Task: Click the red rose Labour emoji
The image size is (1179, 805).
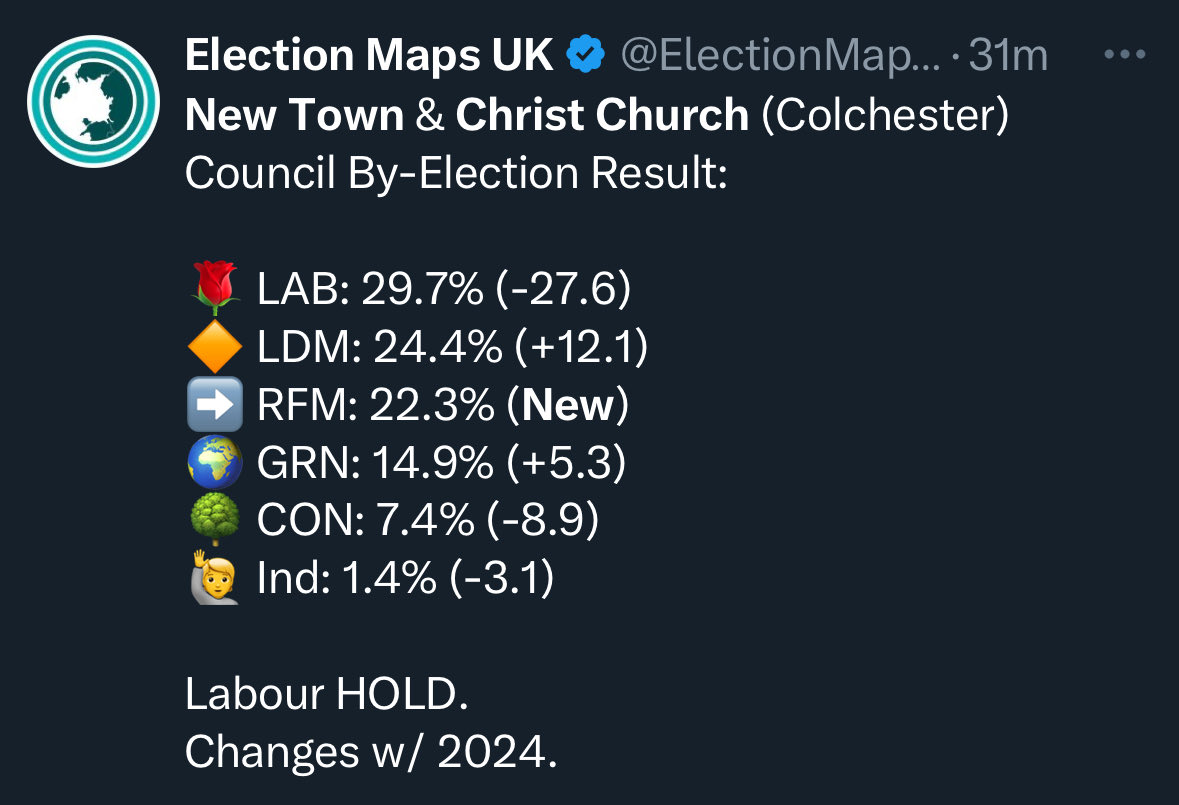Action: 215,289
